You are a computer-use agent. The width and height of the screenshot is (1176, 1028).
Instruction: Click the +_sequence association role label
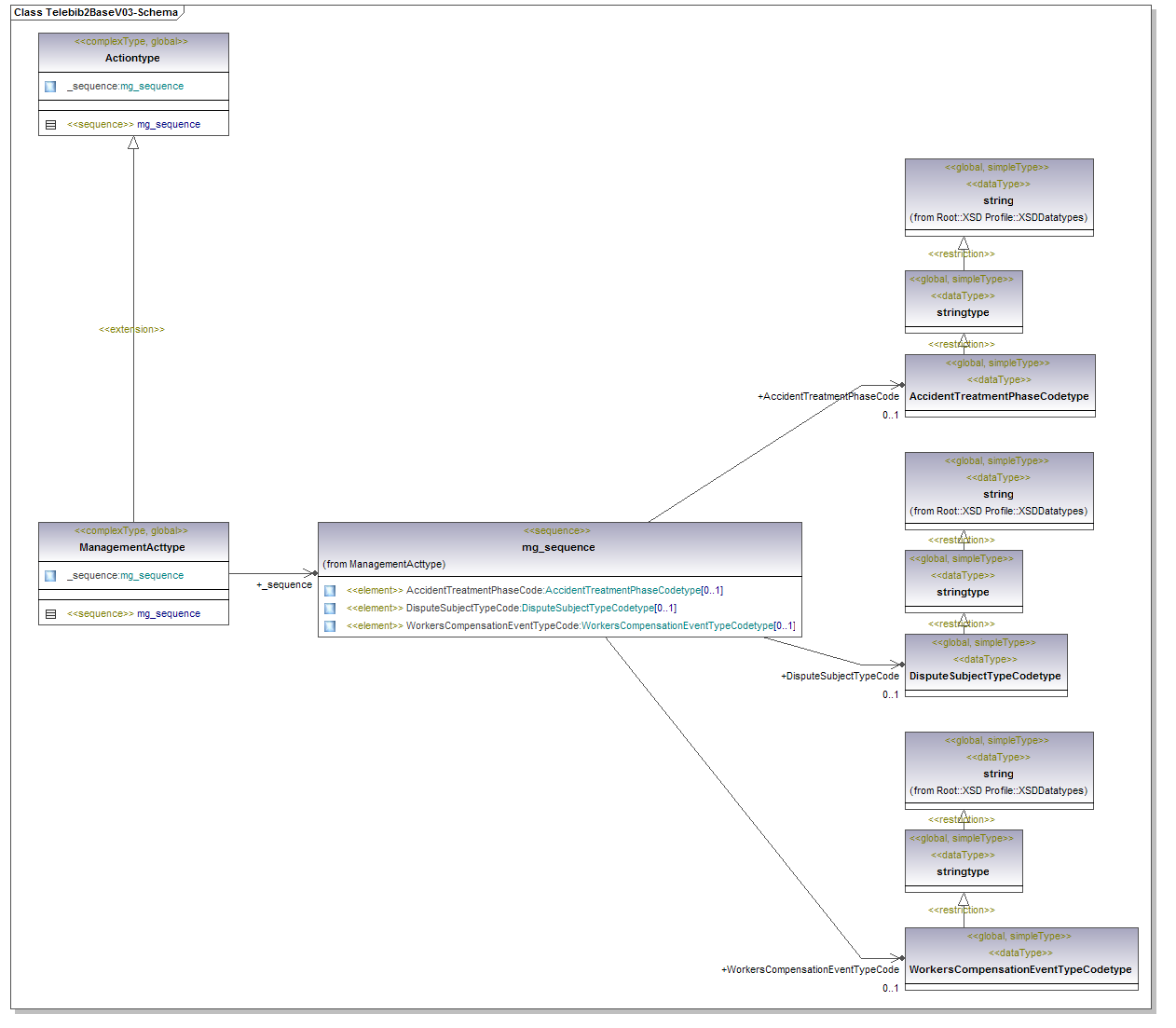click(x=284, y=585)
